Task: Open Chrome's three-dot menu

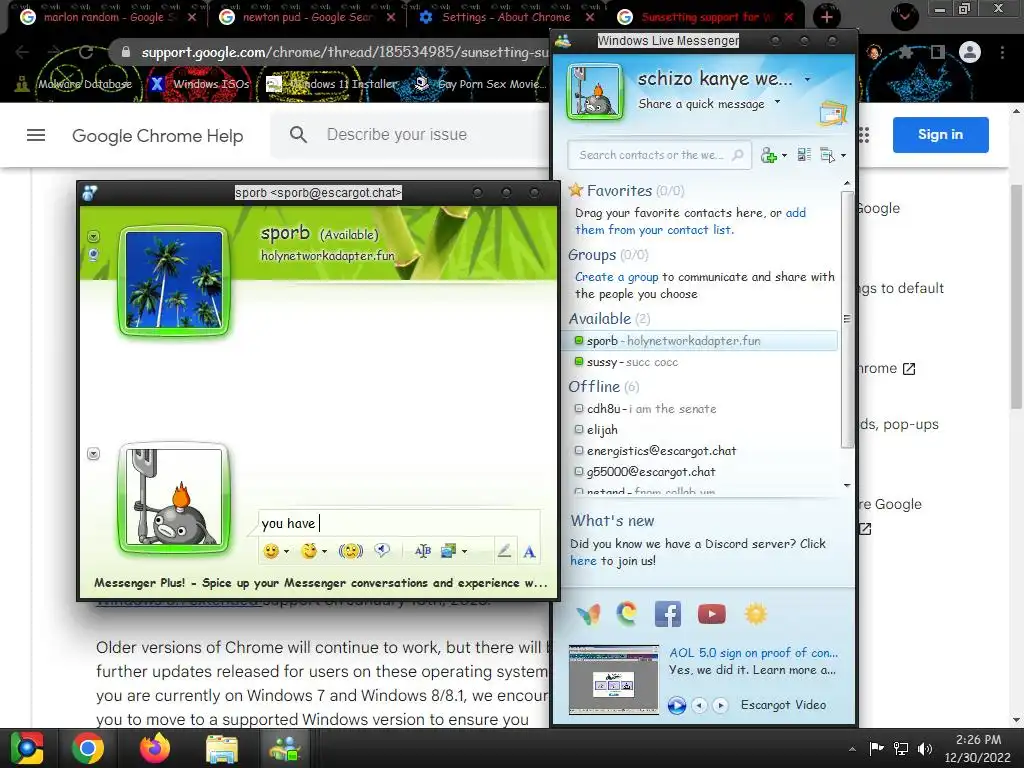Action: pos(1002,52)
